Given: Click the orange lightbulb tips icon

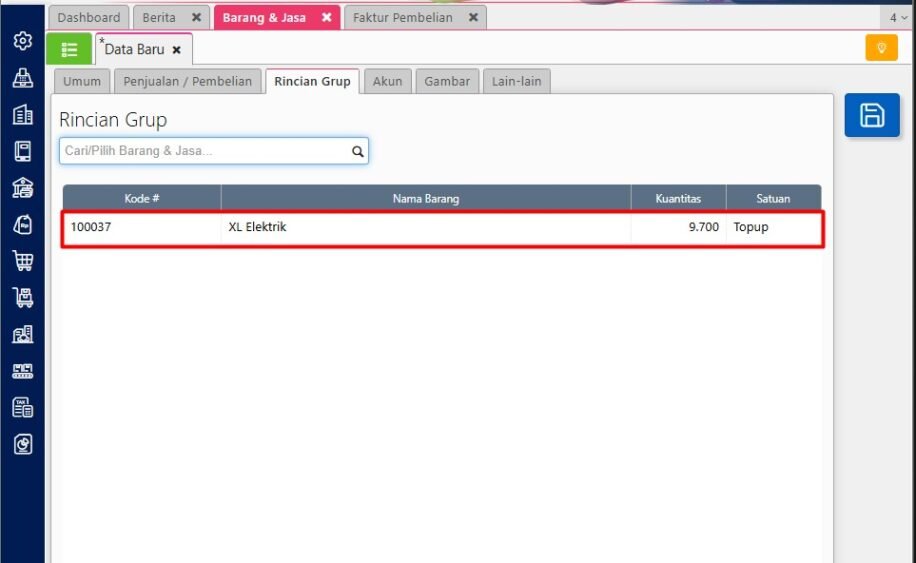Looking at the screenshot, I should coord(881,48).
